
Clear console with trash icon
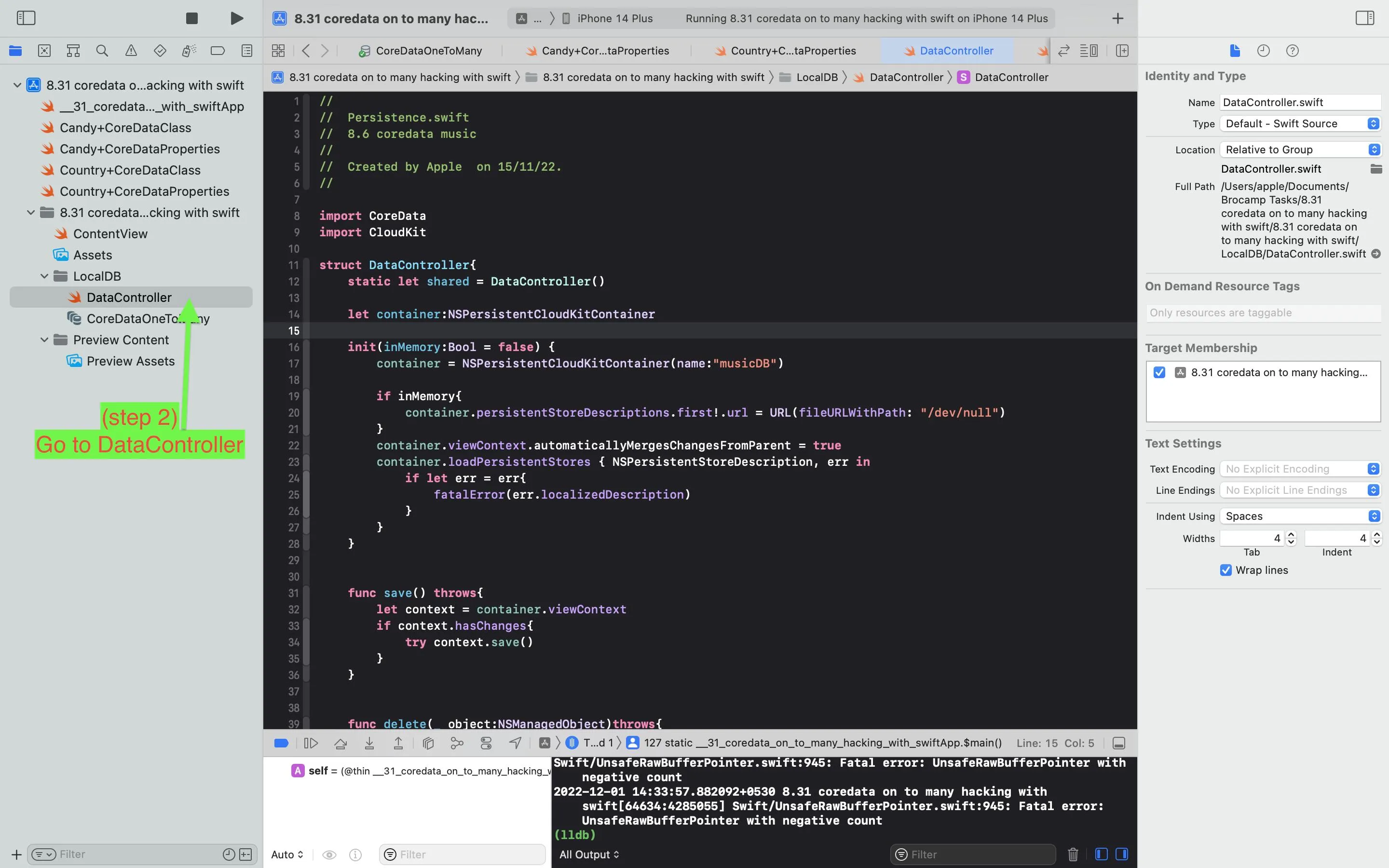coord(1073,854)
